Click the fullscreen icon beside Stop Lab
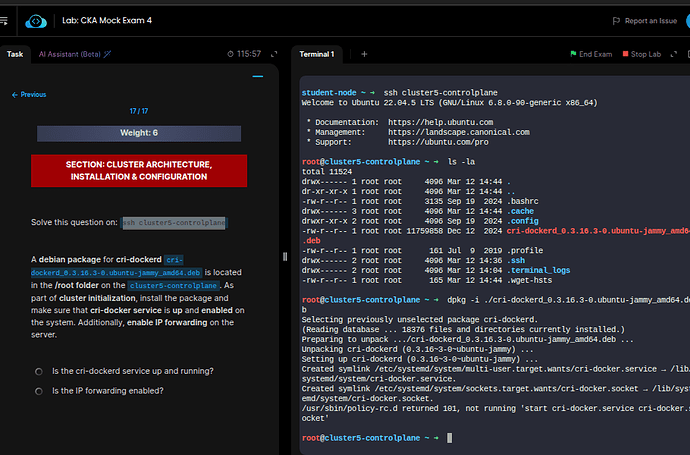 point(676,54)
